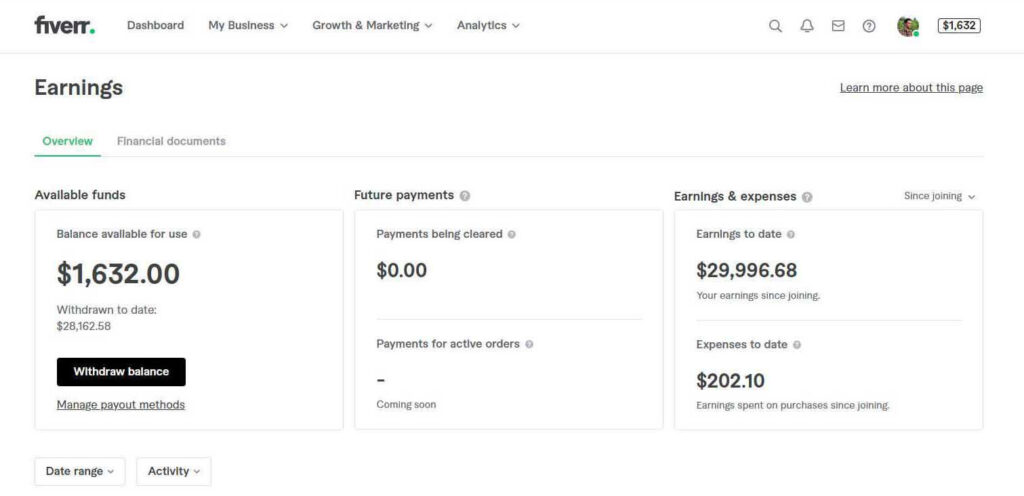
Task: Expand the My Business menu
Action: click(248, 25)
